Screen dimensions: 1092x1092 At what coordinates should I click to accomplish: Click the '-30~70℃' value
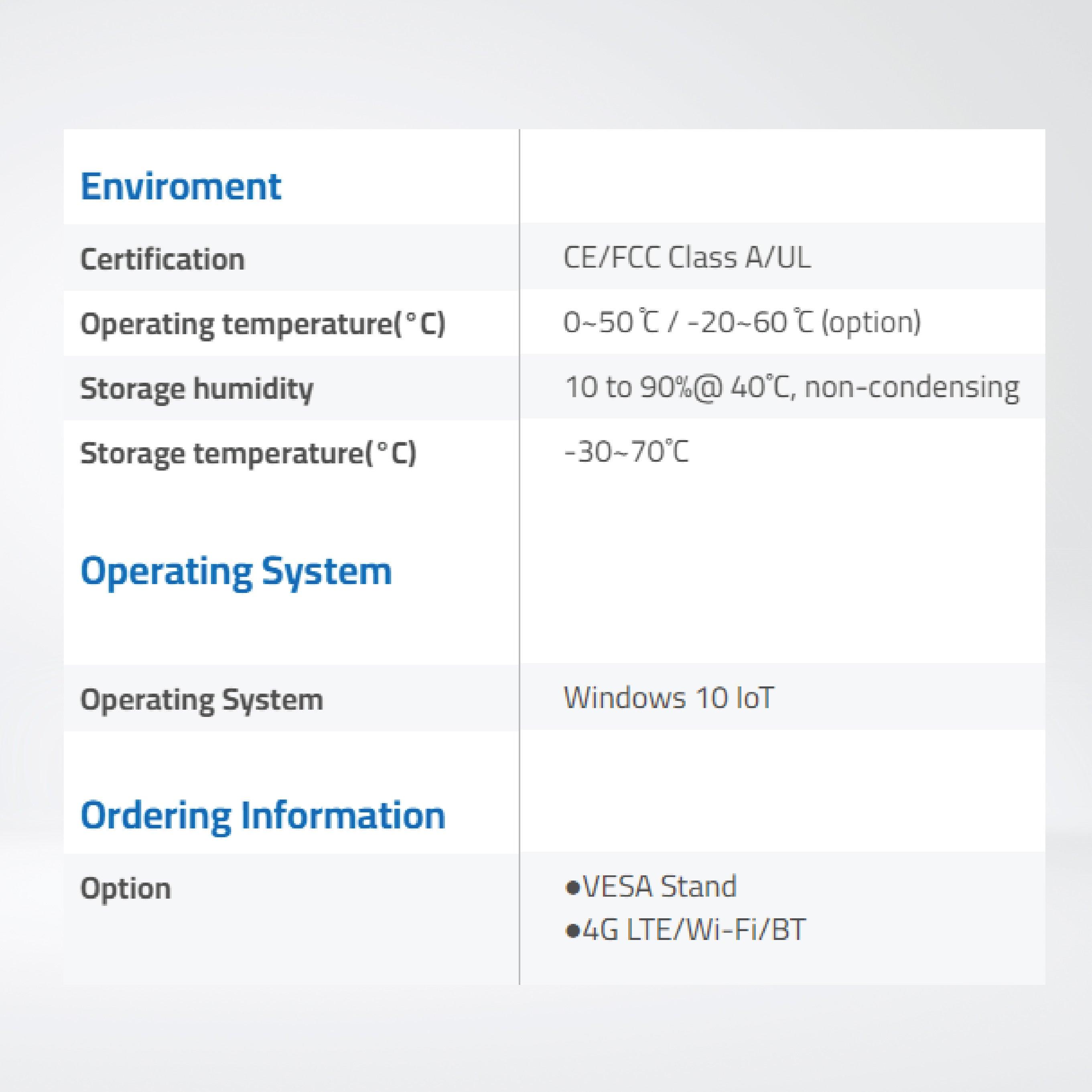(x=626, y=452)
